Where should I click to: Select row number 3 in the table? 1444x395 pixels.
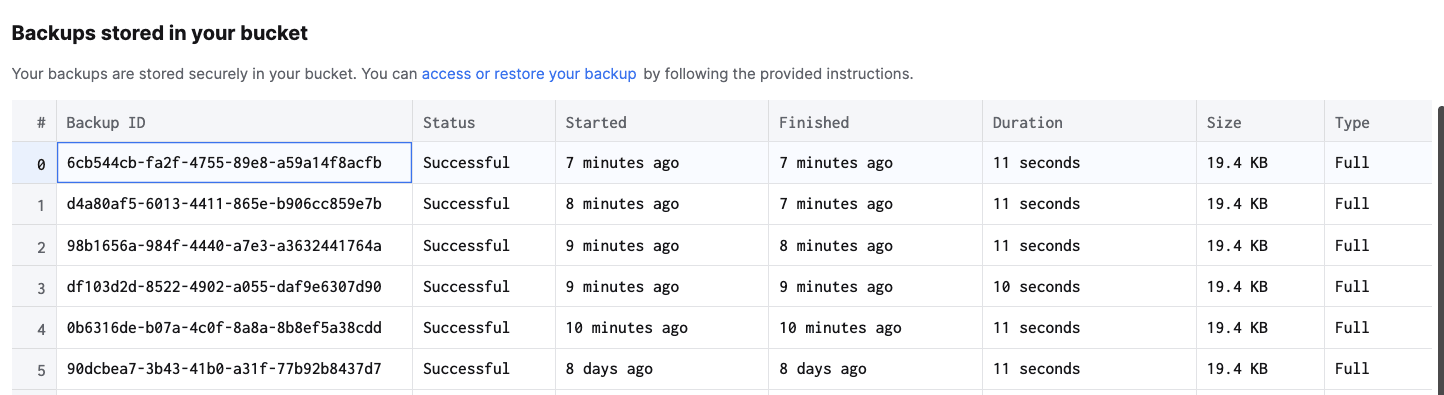click(35, 287)
